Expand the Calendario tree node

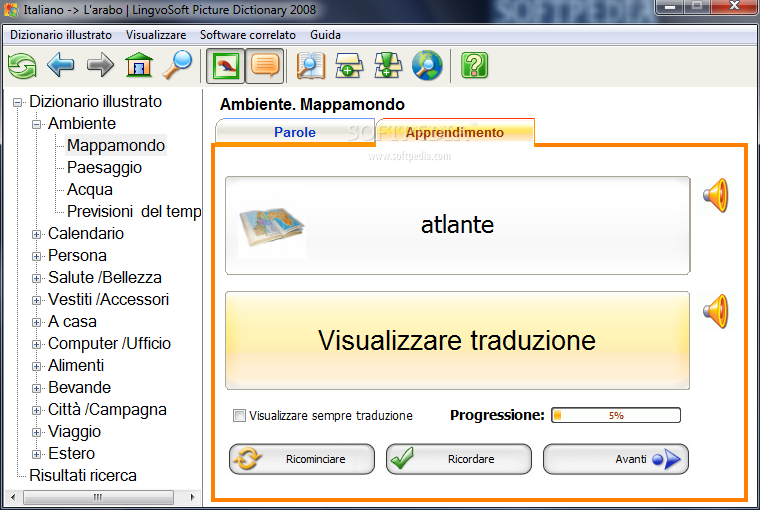coord(37,235)
